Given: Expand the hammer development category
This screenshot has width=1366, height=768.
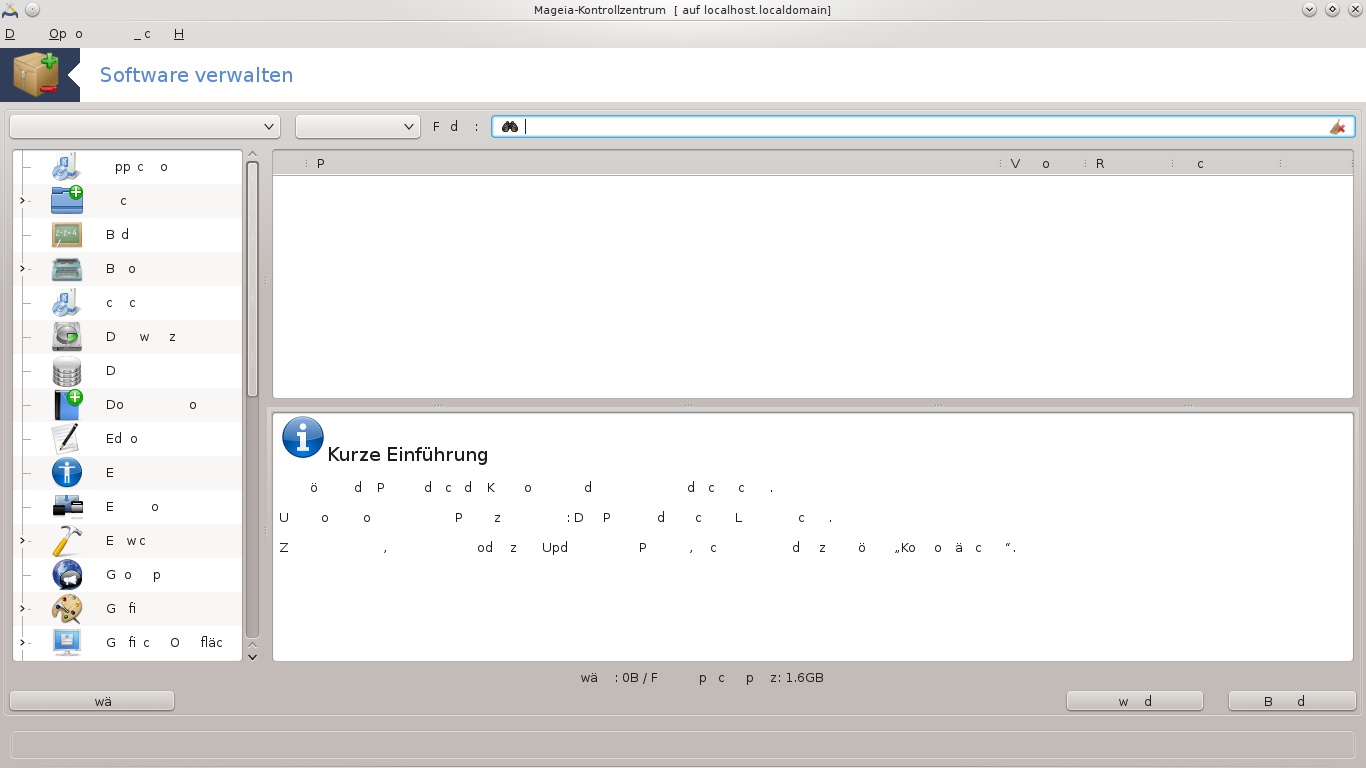Looking at the screenshot, I should [22, 541].
